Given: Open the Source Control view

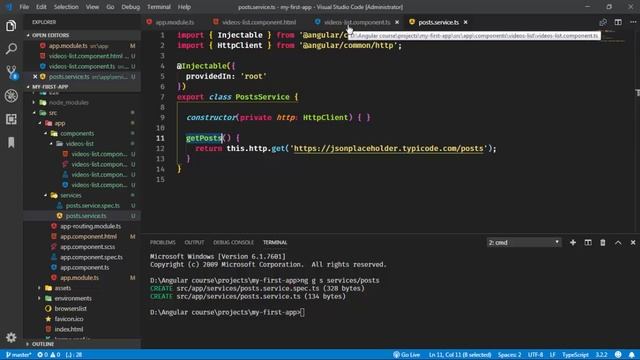Looking at the screenshot, I should click(x=11, y=72).
